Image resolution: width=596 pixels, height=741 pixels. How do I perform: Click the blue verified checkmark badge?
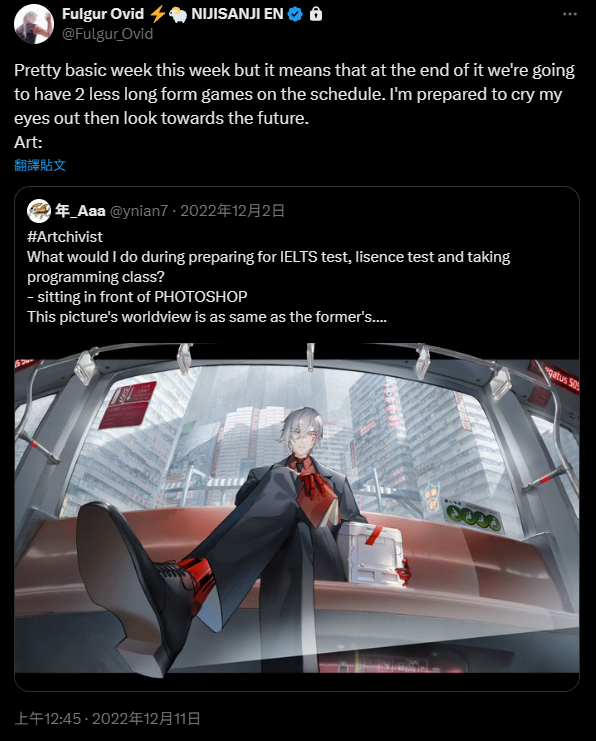point(295,15)
